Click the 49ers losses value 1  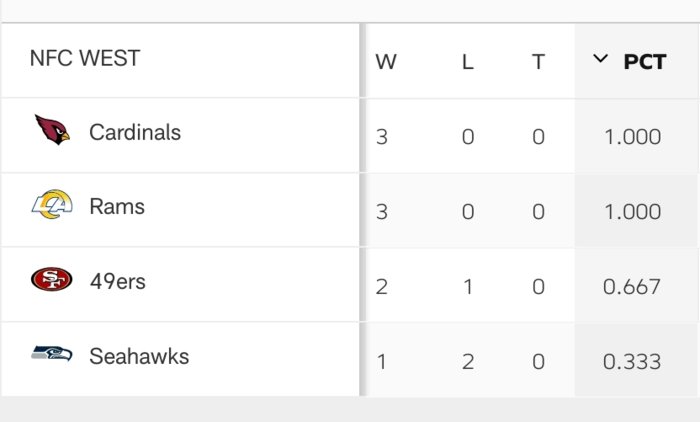467,287
